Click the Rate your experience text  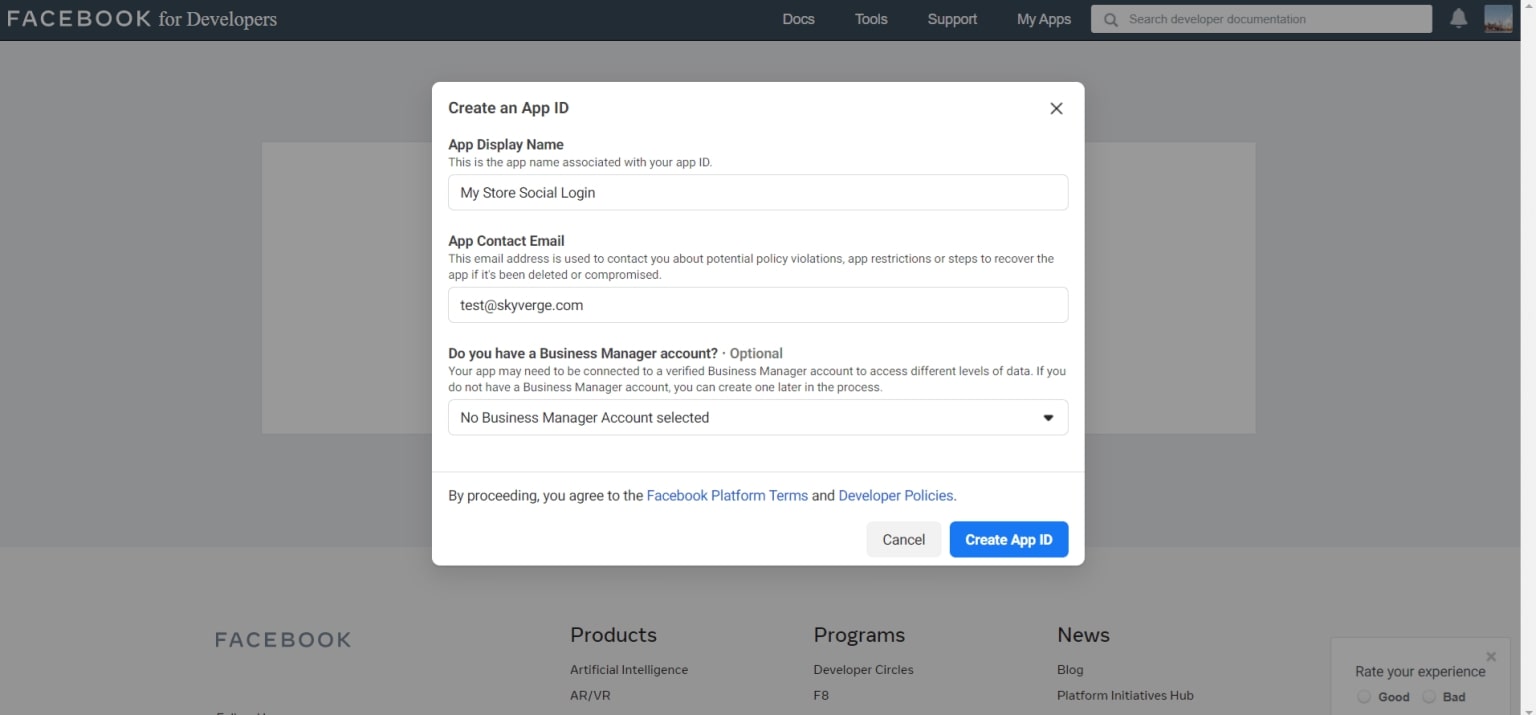pyautogui.click(x=1420, y=671)
